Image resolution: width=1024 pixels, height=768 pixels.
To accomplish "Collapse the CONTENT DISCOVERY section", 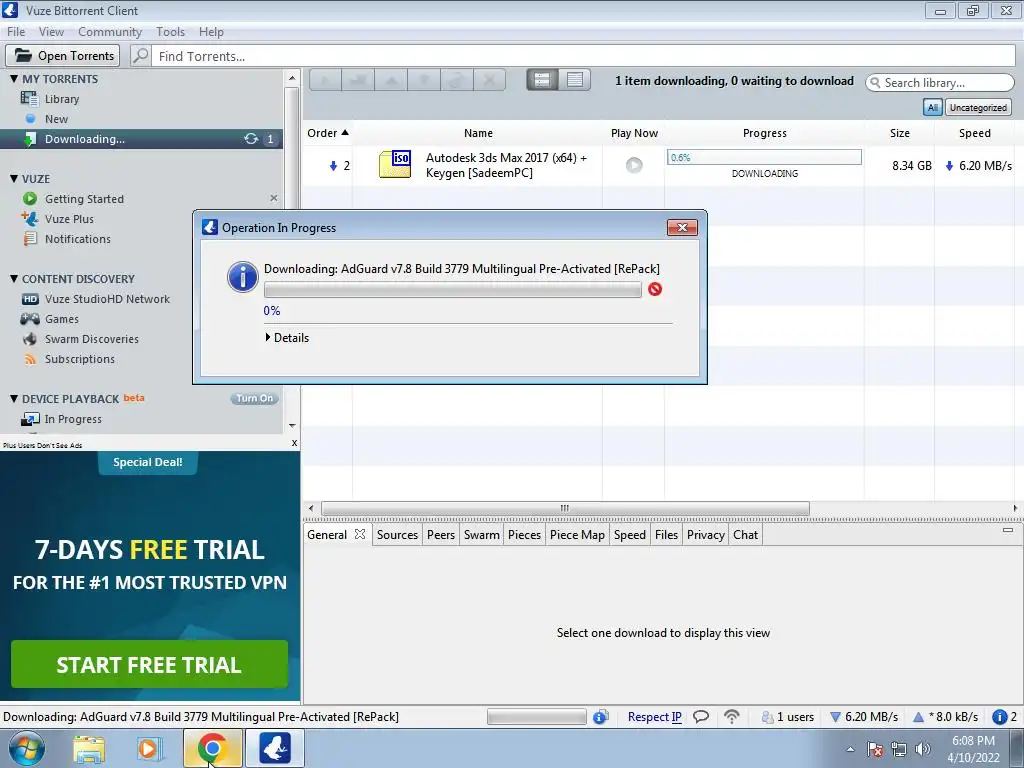I will coord(14,279).
